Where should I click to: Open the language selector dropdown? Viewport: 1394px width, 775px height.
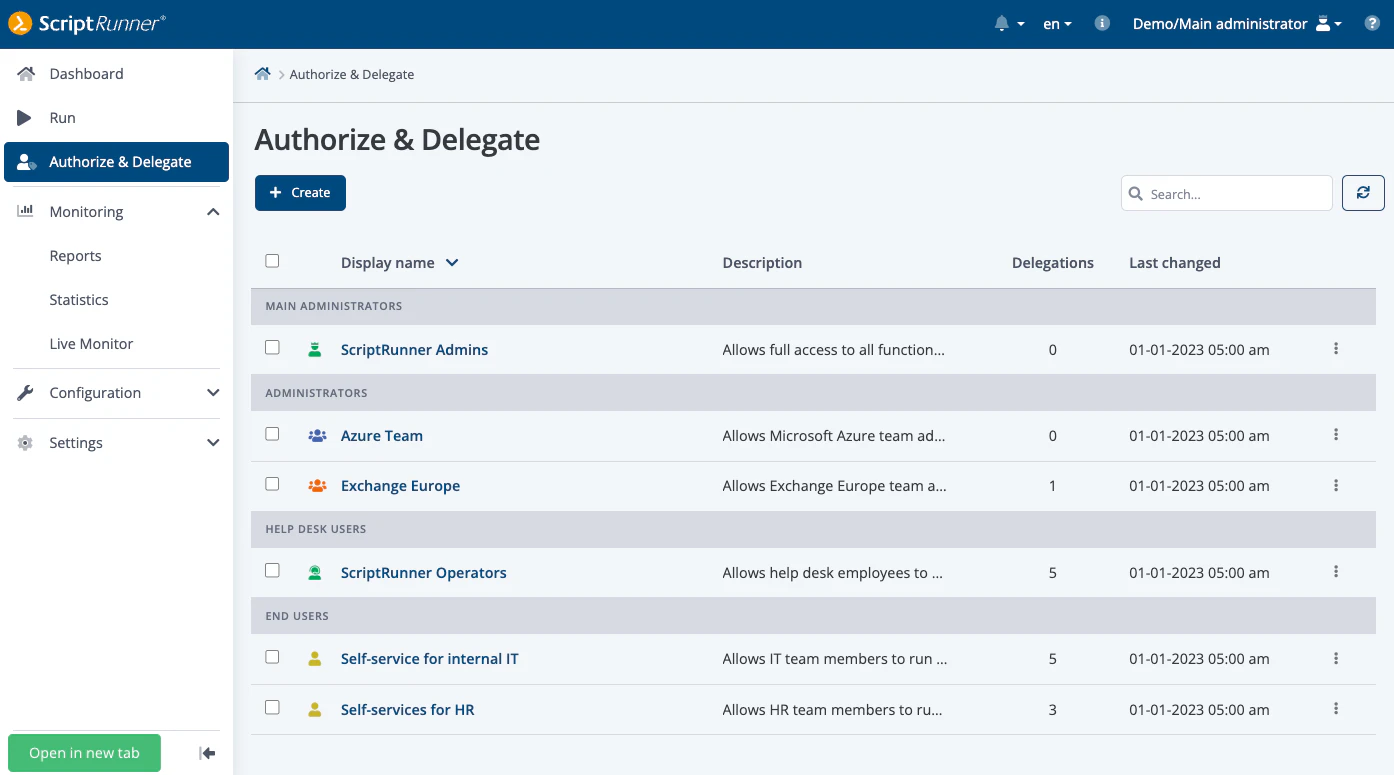[x=1057, y=23]
